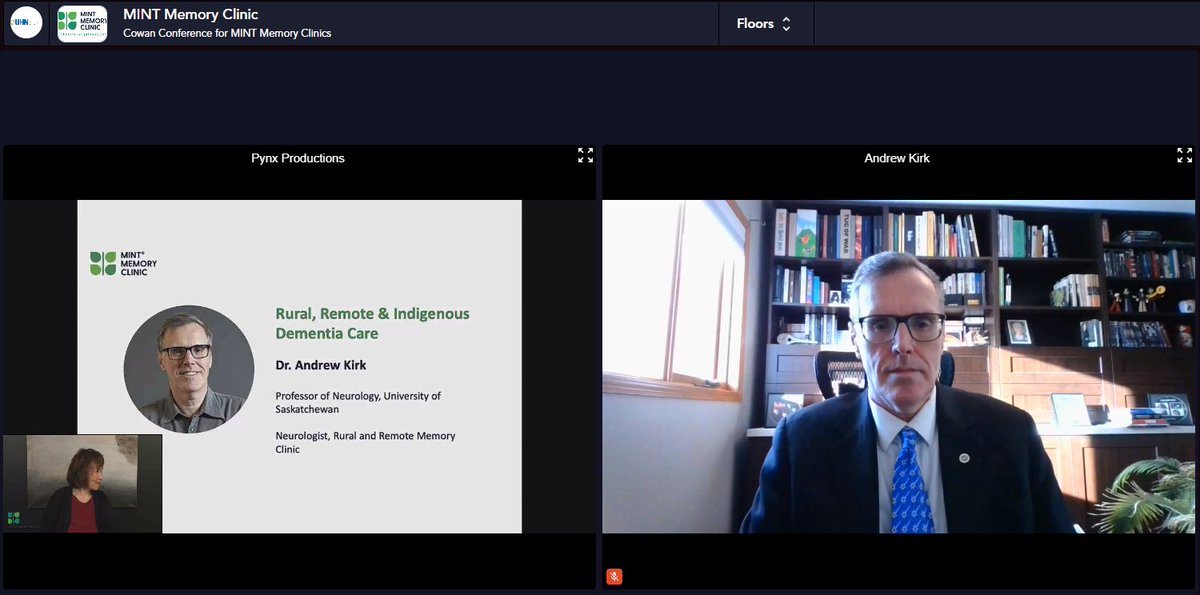Click the picture-in-picture host video thumbnail
The image size is (1200, 595).
click(82, 483)
